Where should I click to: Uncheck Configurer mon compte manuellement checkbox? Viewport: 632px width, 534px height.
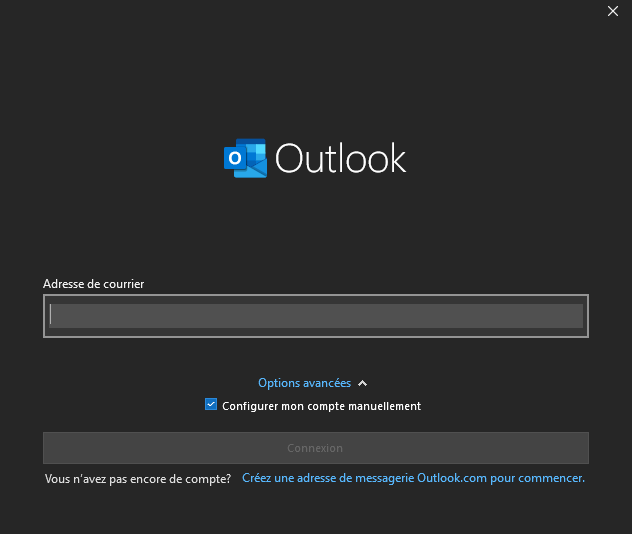click(211, 404)
